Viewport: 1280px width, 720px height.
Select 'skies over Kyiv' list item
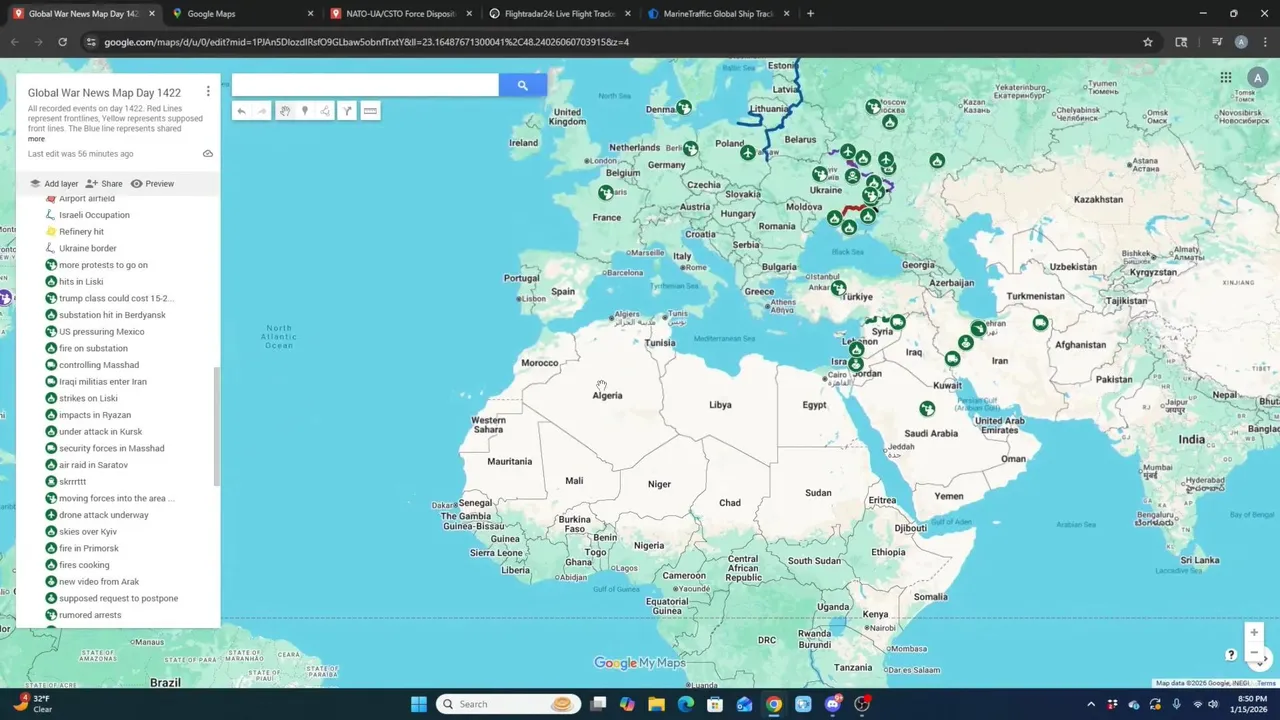pyautogui.click(x=88, y=532)
